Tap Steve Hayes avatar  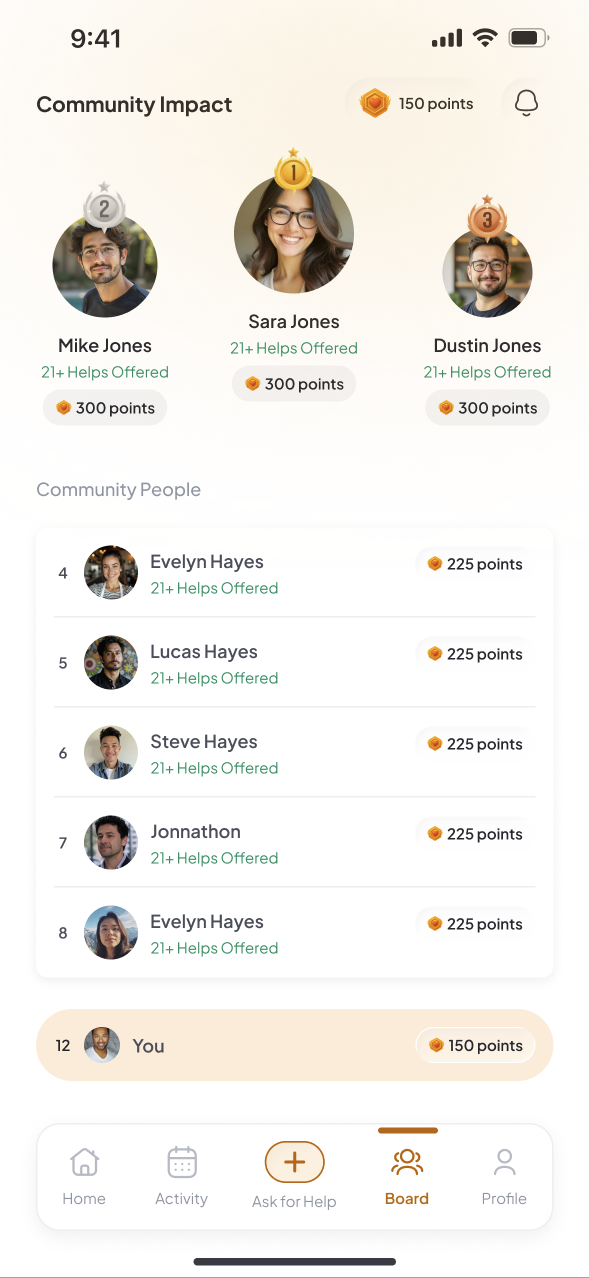(111, 753)
